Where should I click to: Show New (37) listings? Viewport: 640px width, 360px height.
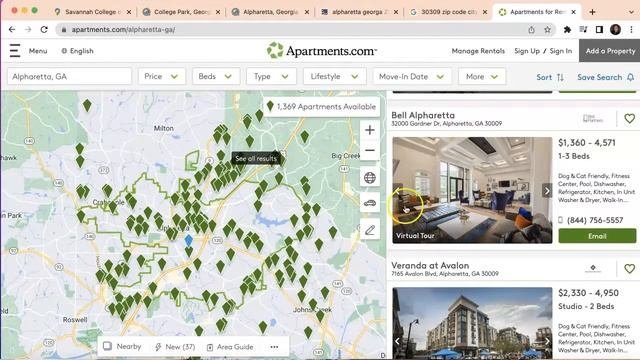tap(175, 347)
